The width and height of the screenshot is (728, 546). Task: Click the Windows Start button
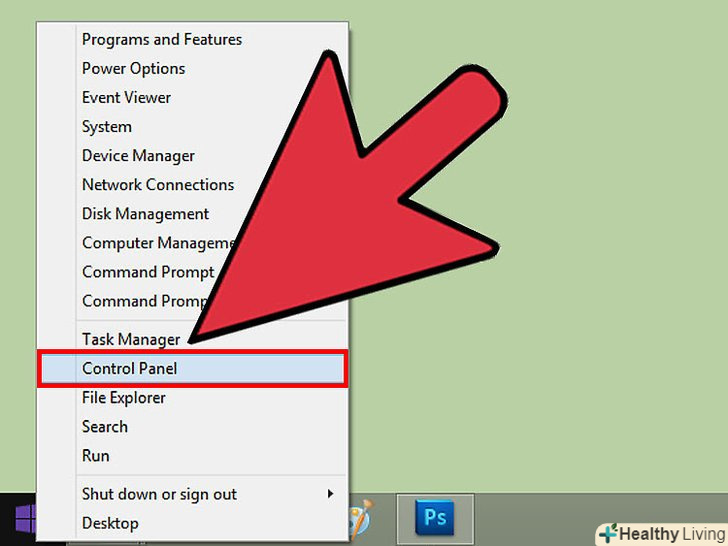click(25, 519)
